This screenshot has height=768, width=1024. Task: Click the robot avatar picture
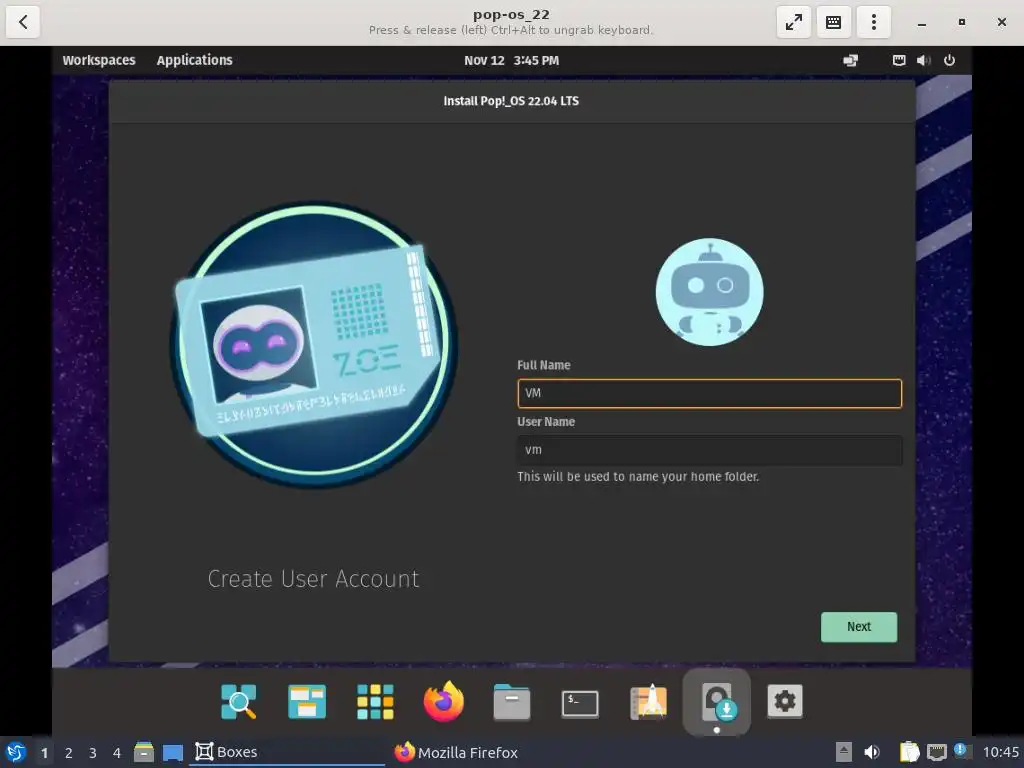coord(709,292)
